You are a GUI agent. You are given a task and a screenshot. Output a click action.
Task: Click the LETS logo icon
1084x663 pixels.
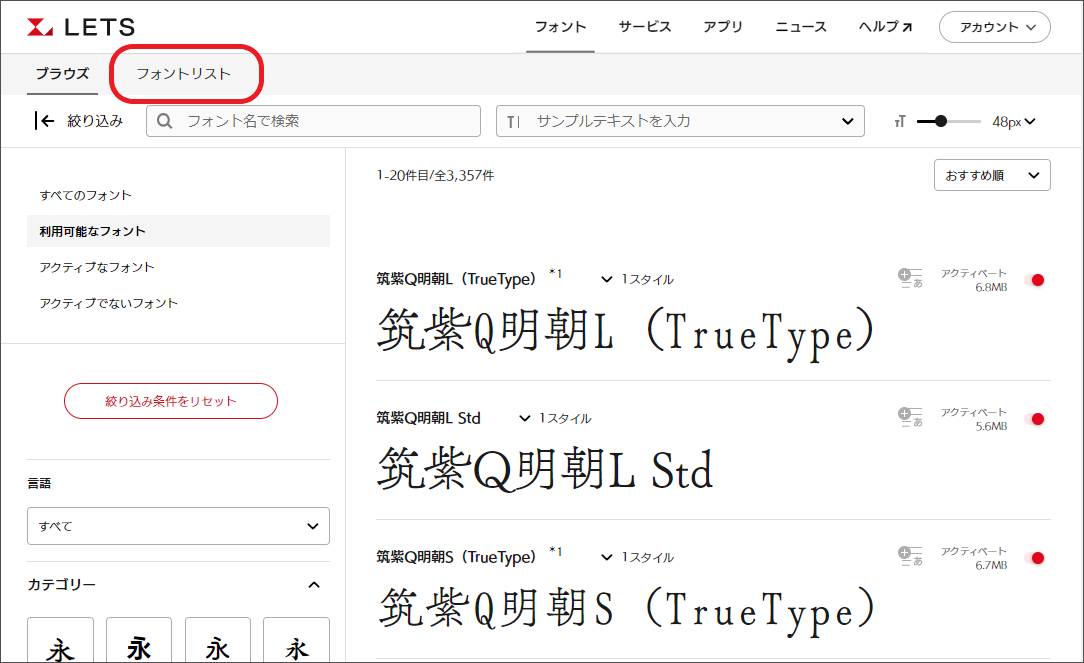click(x=41, y=27)
